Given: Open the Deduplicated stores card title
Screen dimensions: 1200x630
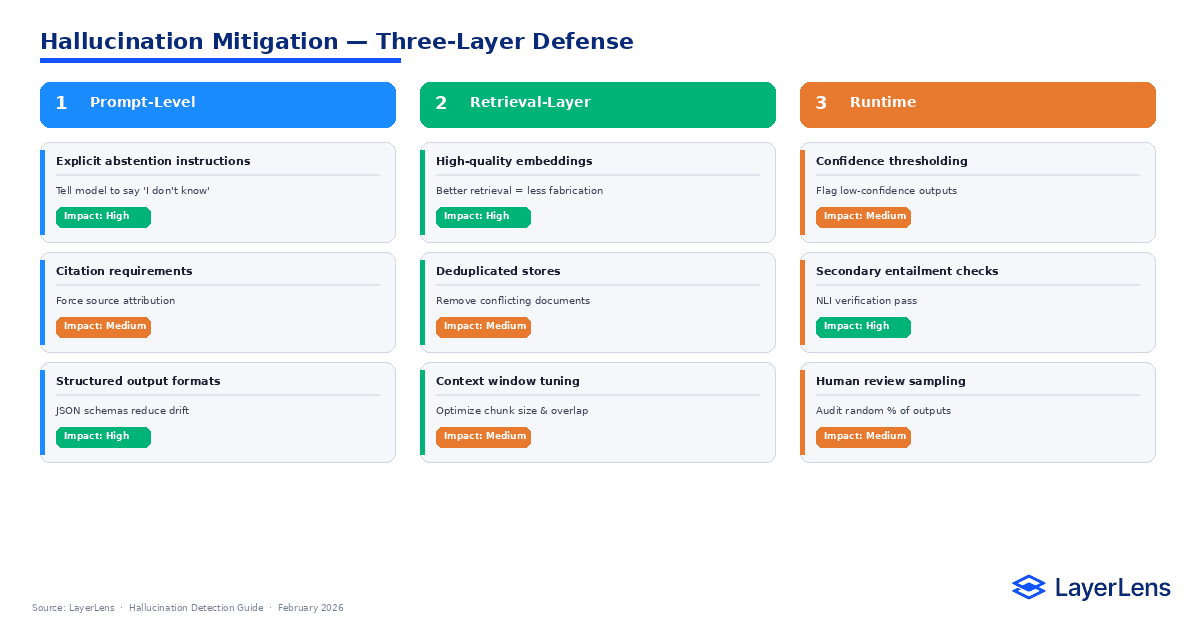Looking at the screenshot, I should [x=498, y=271].
